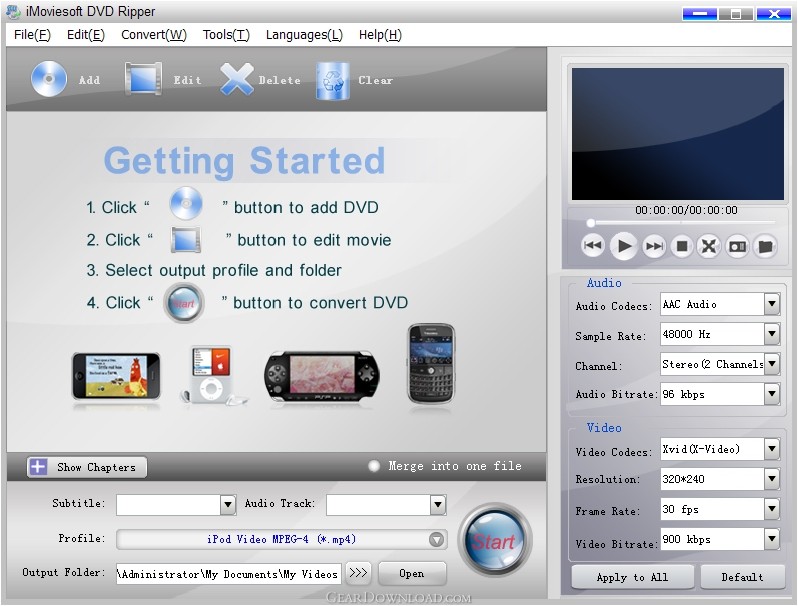Viewport: 798px width, 606px height.
Task: Open the Frame Rate dropdown
Action: click(772, 509)
